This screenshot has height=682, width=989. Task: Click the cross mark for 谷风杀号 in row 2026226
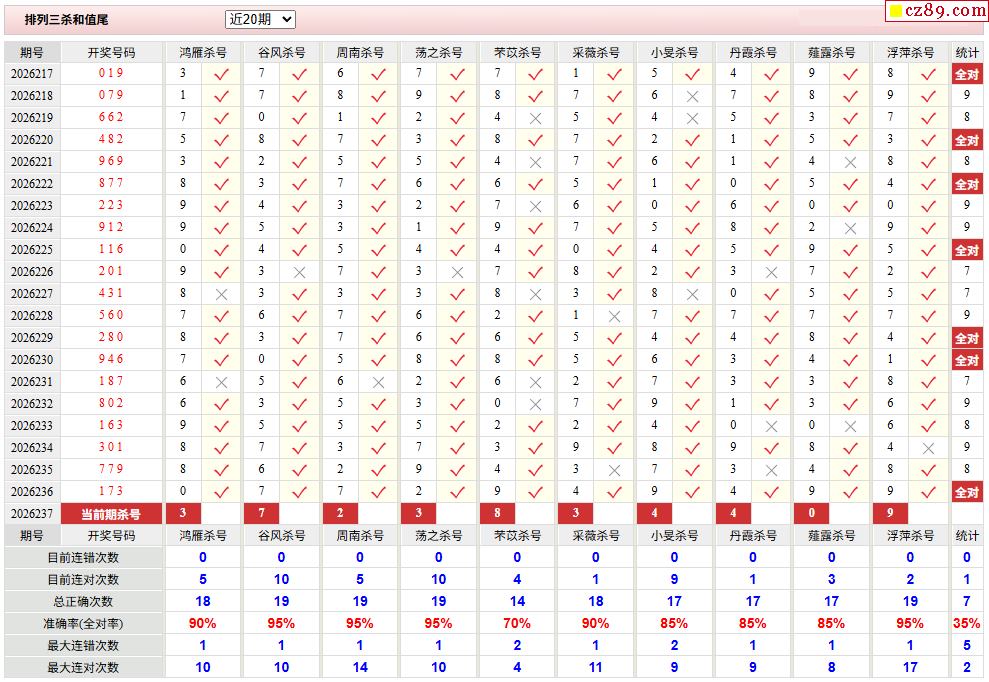click(300, 273)
